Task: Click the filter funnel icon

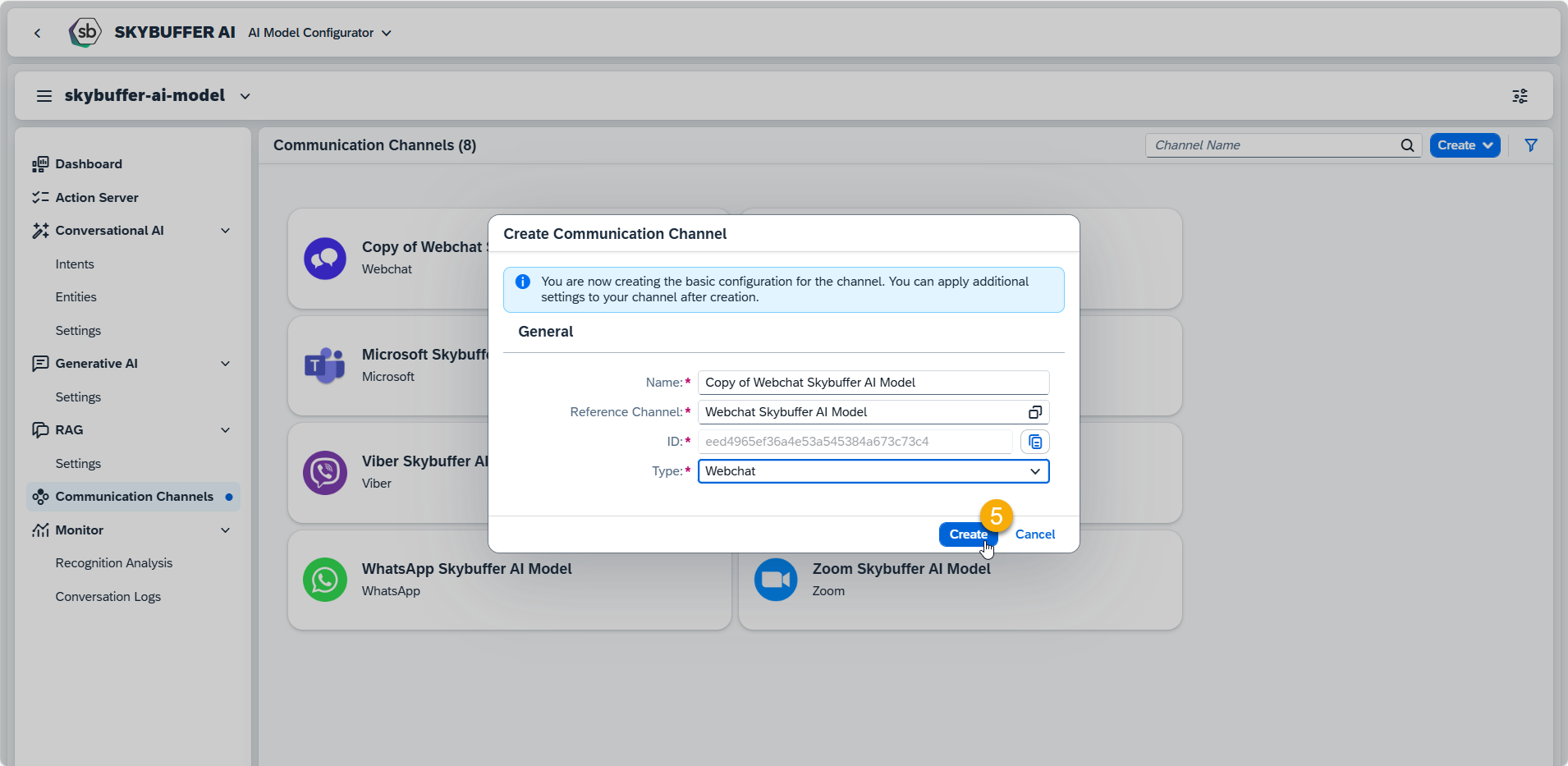Action: (1531, 145)
